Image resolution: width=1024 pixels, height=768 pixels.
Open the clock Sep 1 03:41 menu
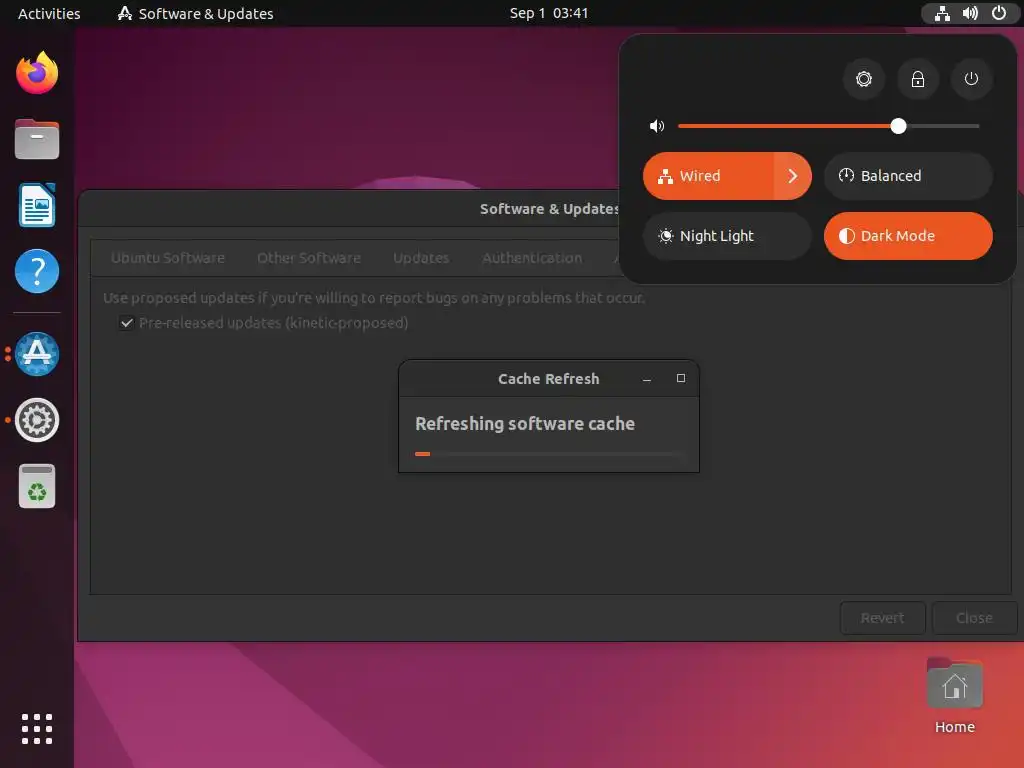coord(549,13)
